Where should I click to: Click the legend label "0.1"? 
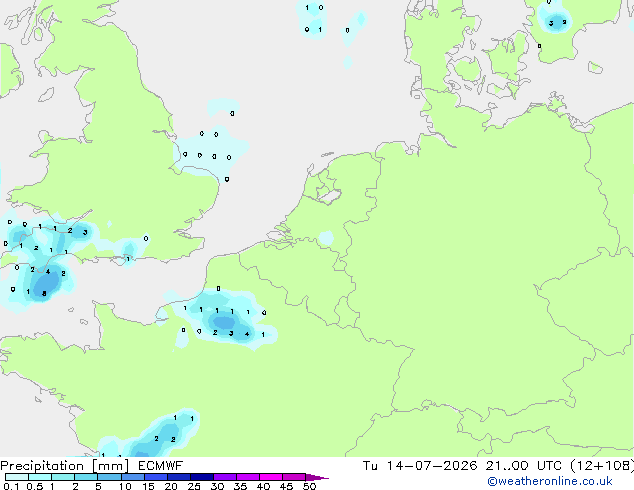[11, 486]
